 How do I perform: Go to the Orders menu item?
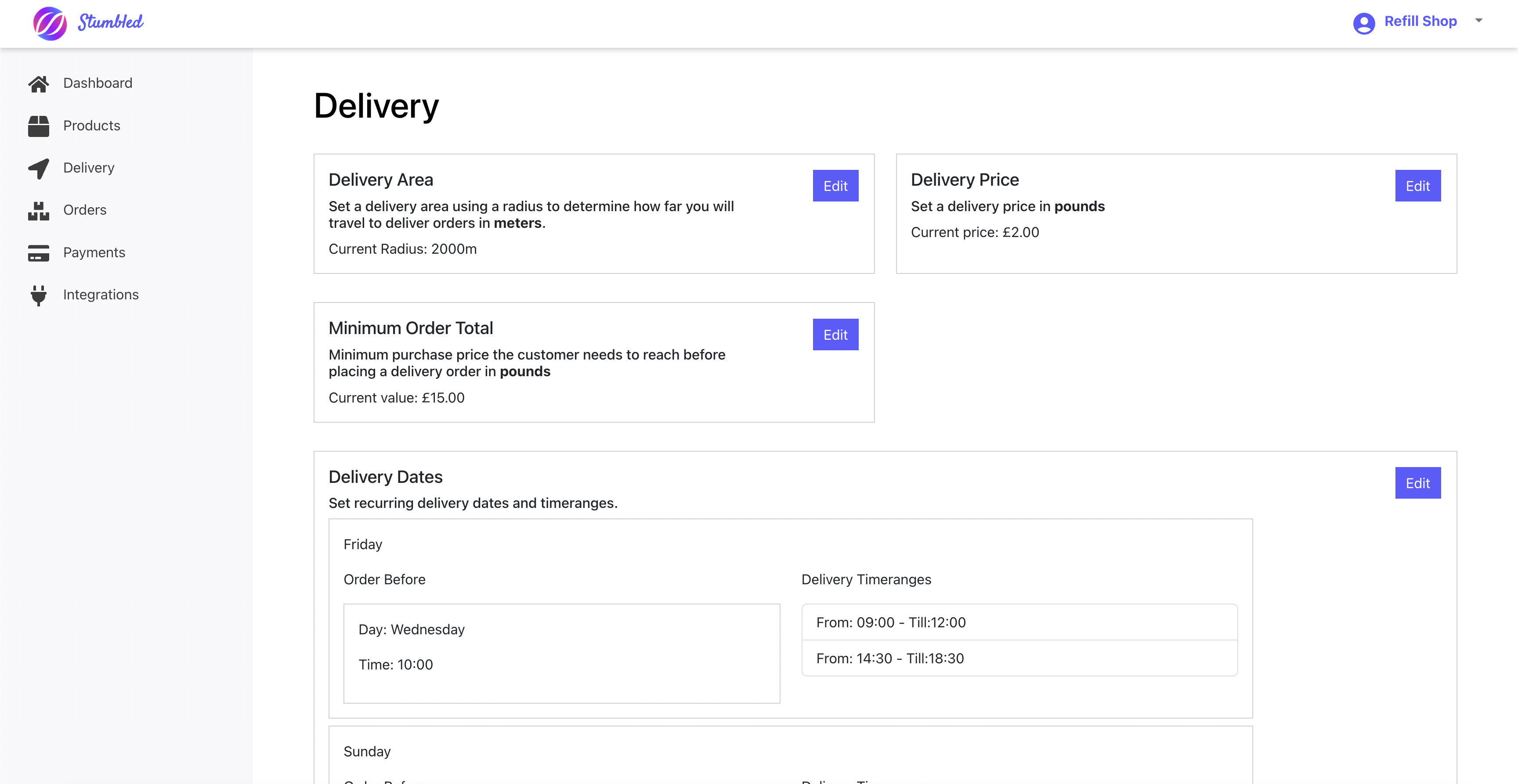coord(85,210)
